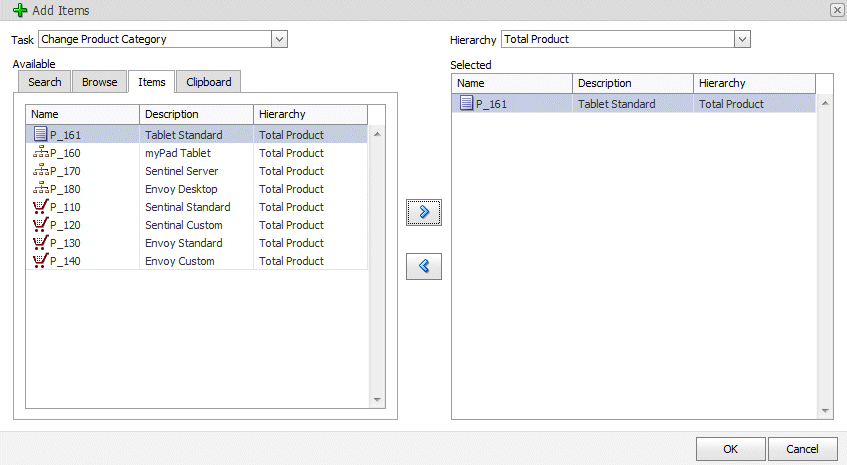Switch to the Clipboard tab
The height and width of the screenshot is (465, 847).
tap(209, 82)
